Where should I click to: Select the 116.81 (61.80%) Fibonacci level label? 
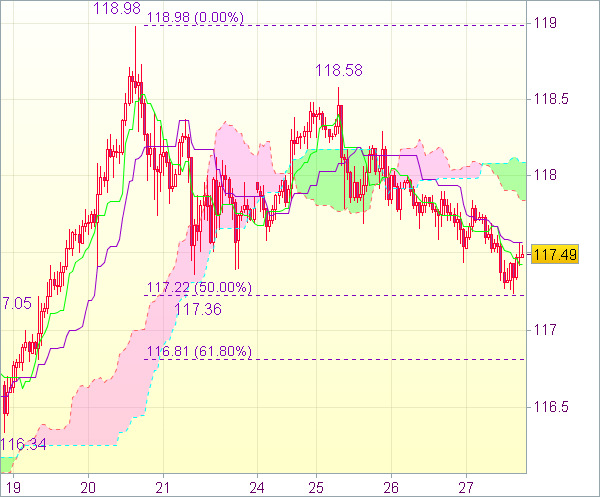point(199,351)
